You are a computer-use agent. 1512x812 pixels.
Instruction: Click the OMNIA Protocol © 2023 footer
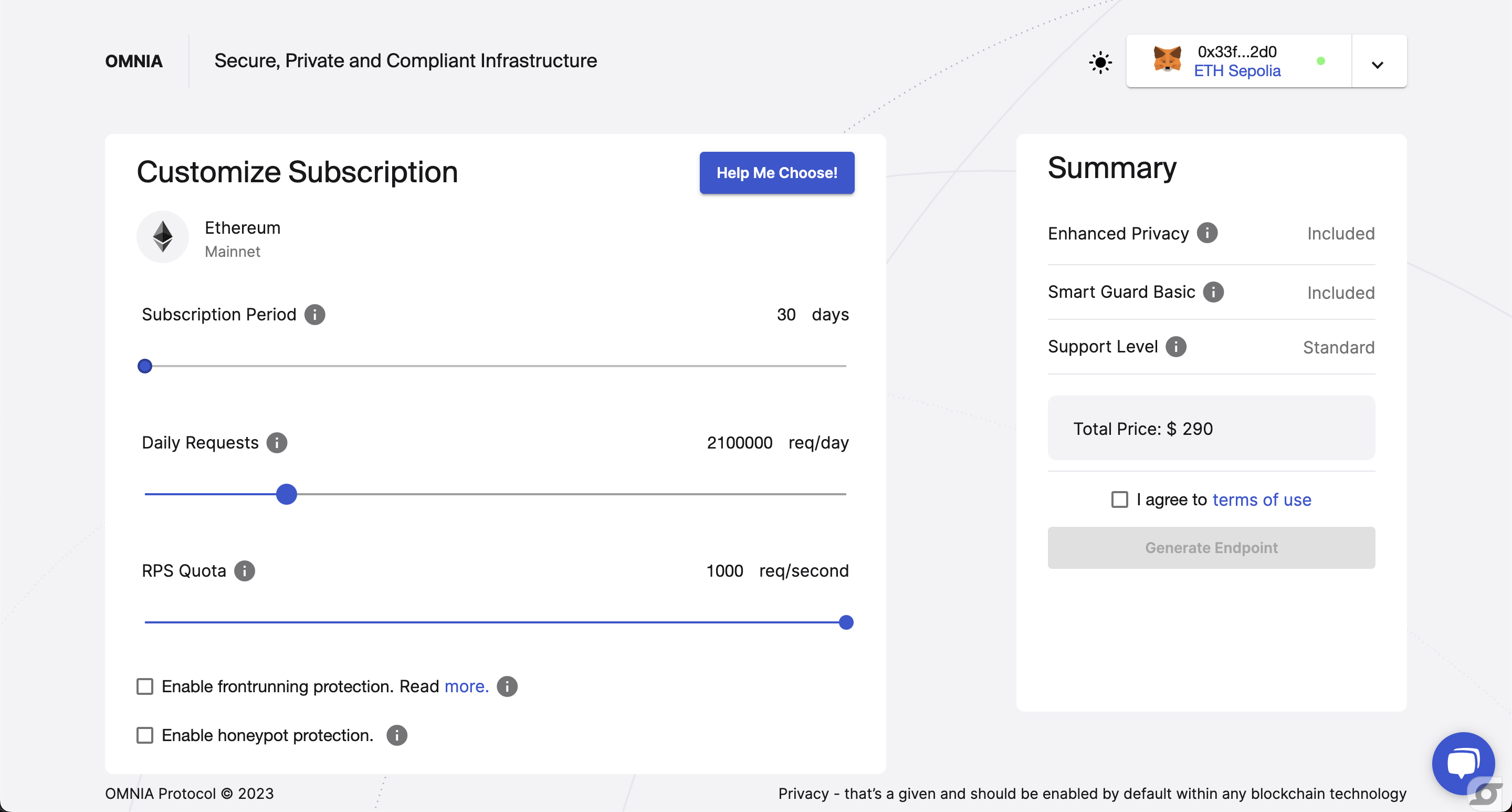189,794
